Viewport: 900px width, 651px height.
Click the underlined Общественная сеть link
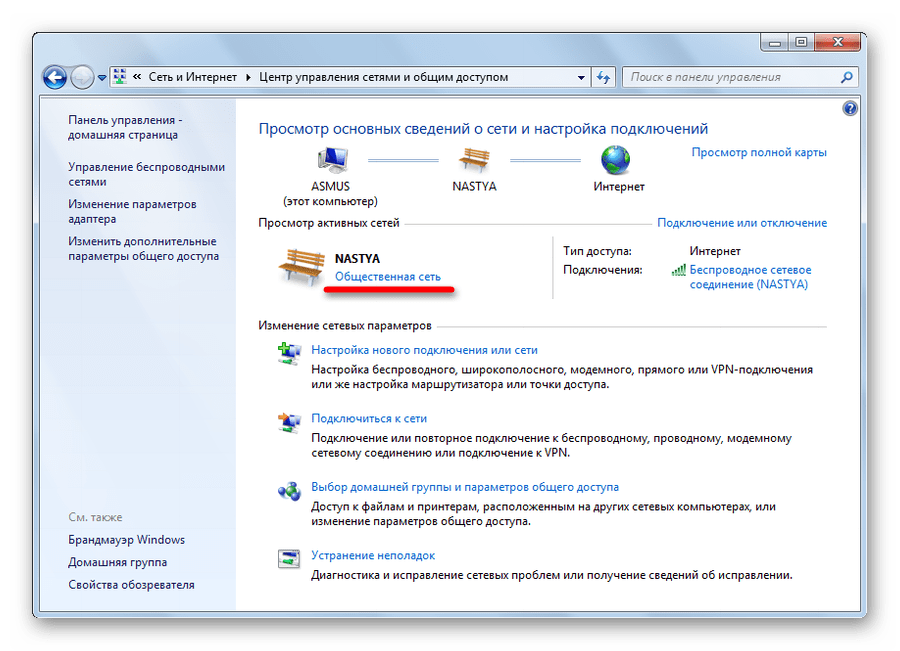coord(390,277)
